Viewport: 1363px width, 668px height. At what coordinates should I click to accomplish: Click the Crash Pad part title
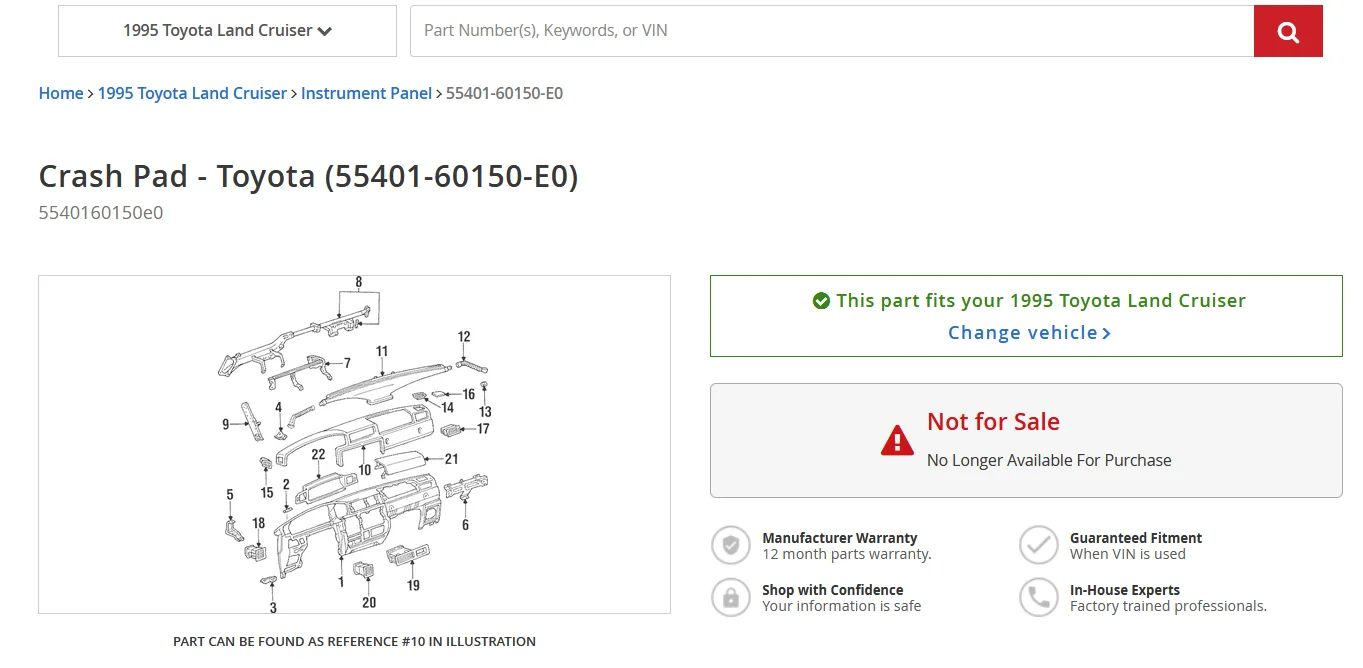point(308,177)
